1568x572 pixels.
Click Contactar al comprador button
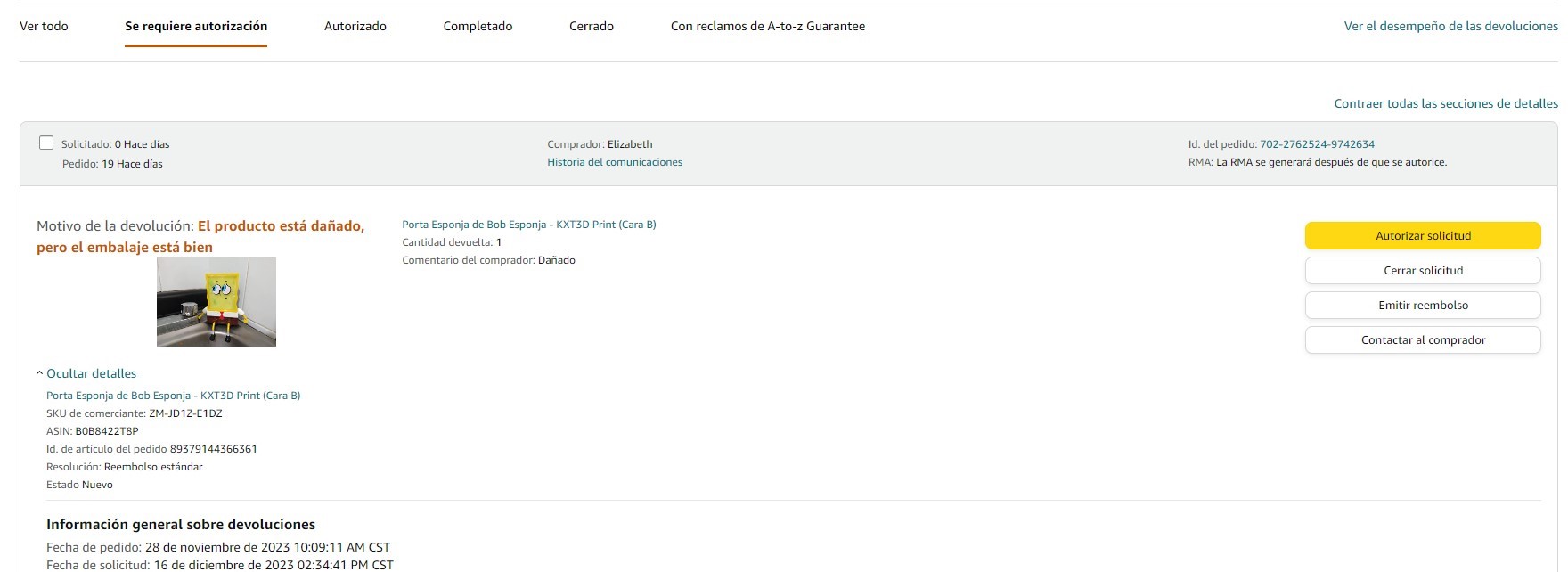1423,340
